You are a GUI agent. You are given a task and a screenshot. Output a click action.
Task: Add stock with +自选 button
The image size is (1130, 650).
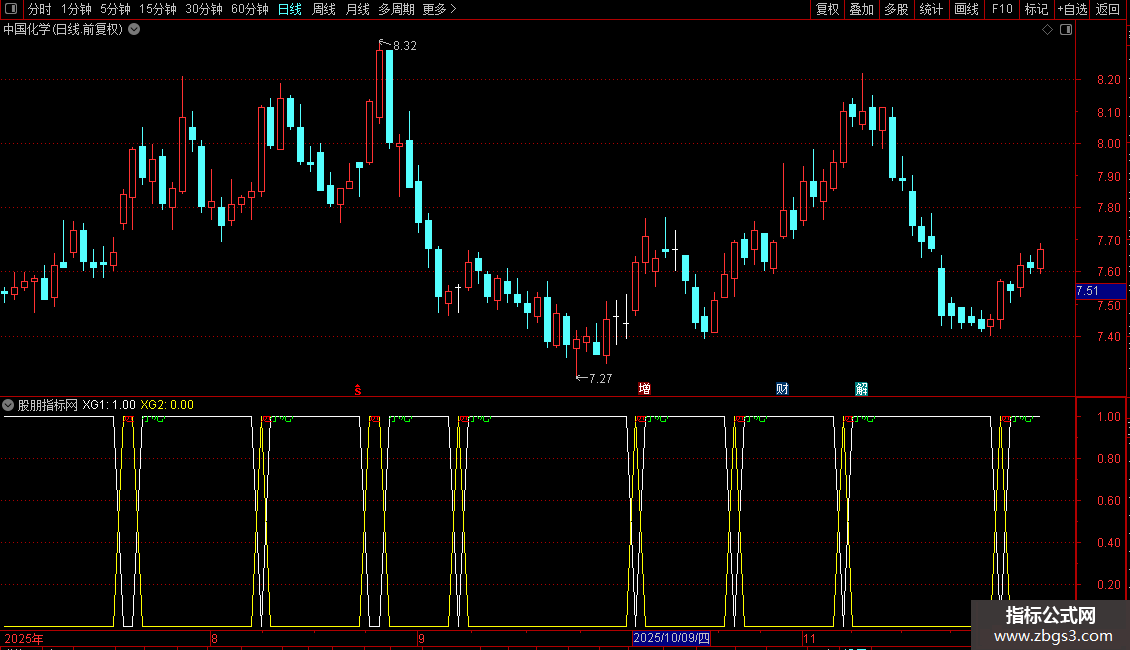1072,9
